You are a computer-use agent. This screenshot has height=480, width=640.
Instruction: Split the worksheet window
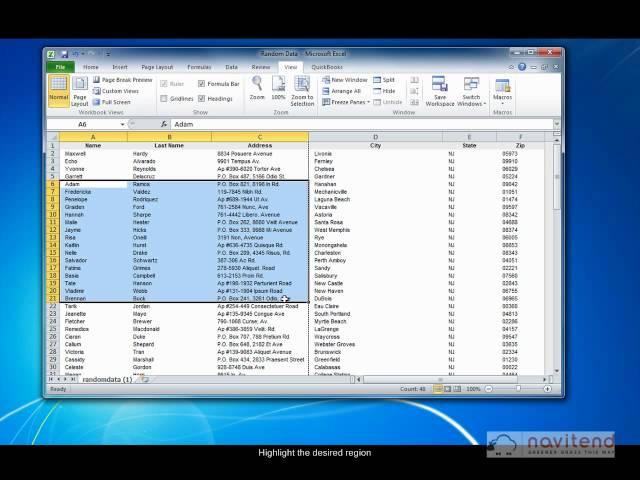(x=384, y=80)
